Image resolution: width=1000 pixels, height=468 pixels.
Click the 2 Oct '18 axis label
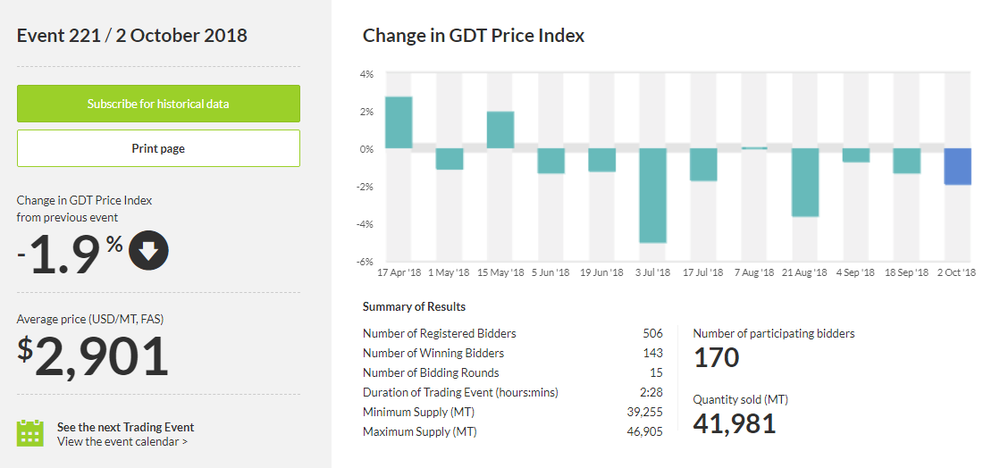pyautogui.click(x=955, y=272)
